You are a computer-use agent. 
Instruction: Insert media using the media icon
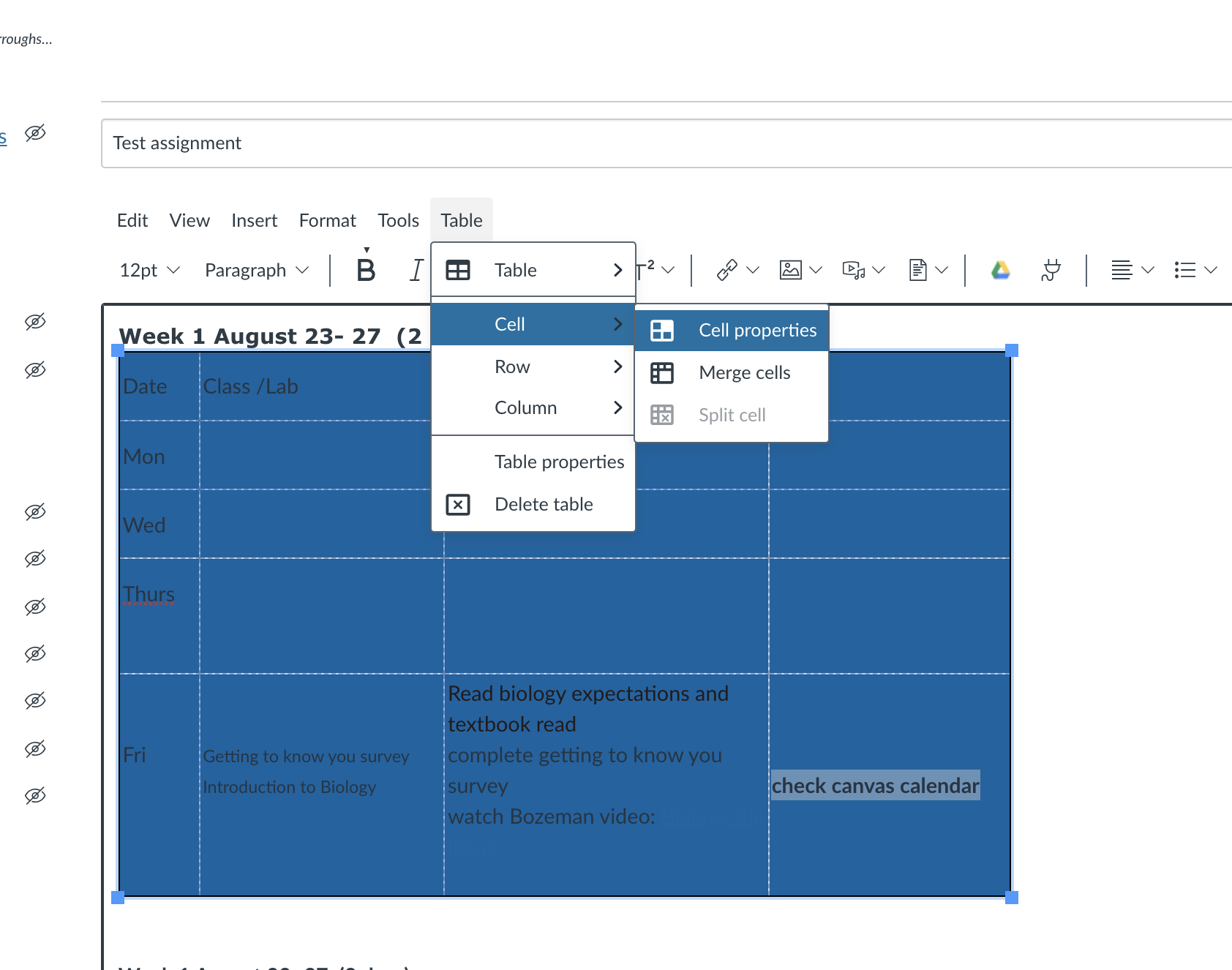point(854,270)
